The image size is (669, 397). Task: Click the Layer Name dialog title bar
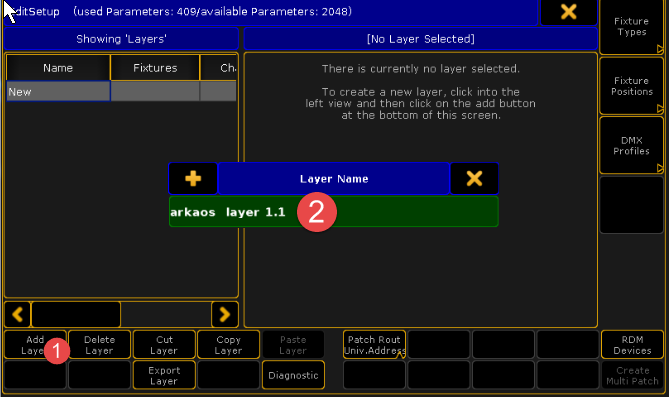[334, 178]
